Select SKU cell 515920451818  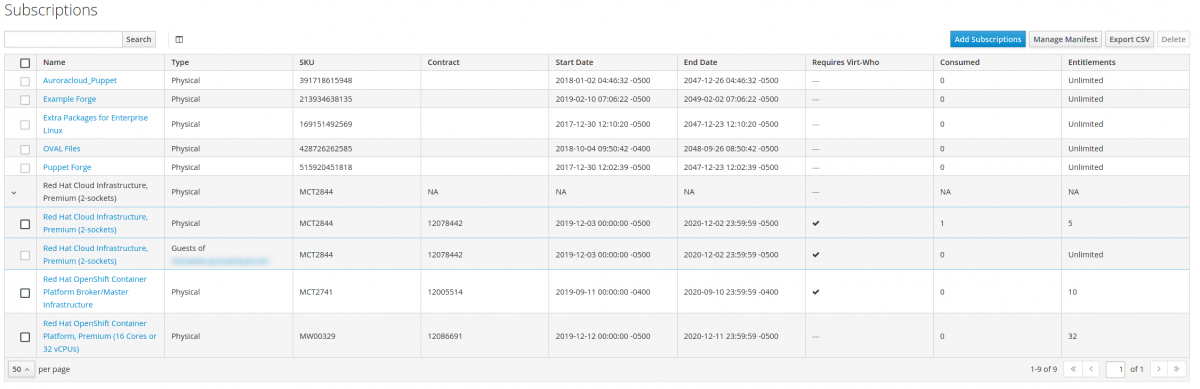click(x=325, y=167)
